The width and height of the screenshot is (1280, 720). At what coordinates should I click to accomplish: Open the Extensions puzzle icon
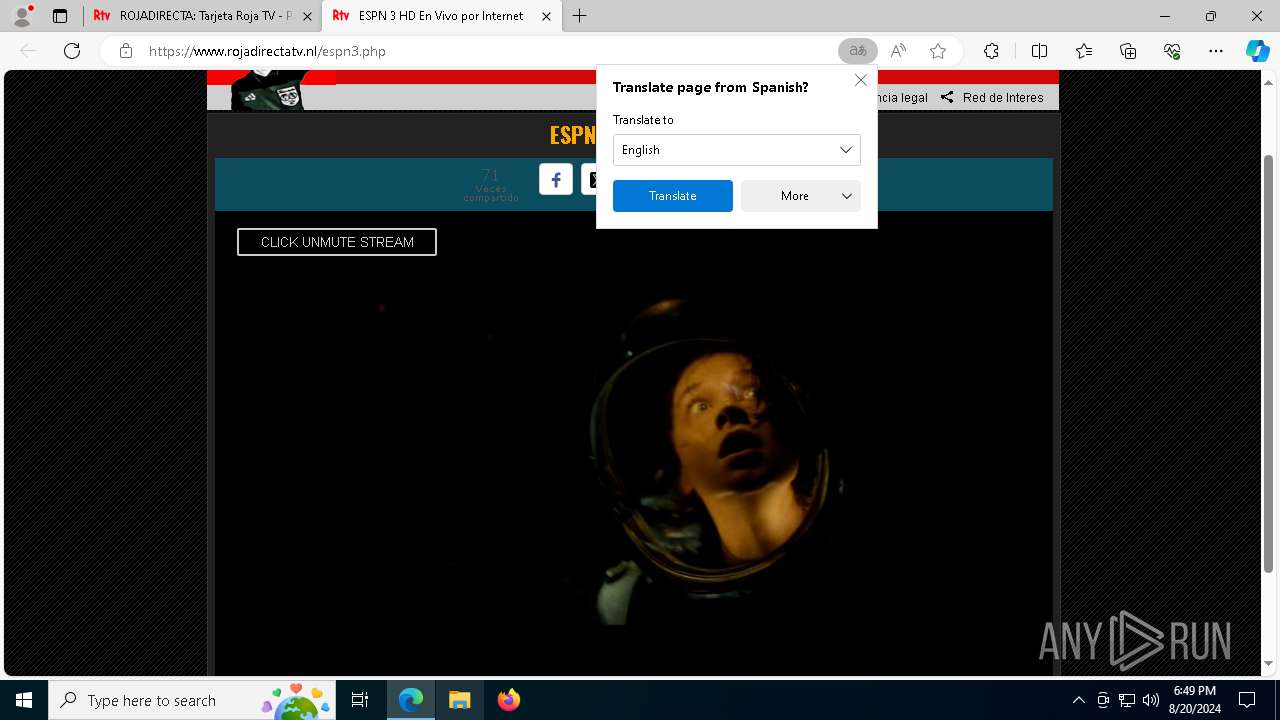tap(991, 51)
